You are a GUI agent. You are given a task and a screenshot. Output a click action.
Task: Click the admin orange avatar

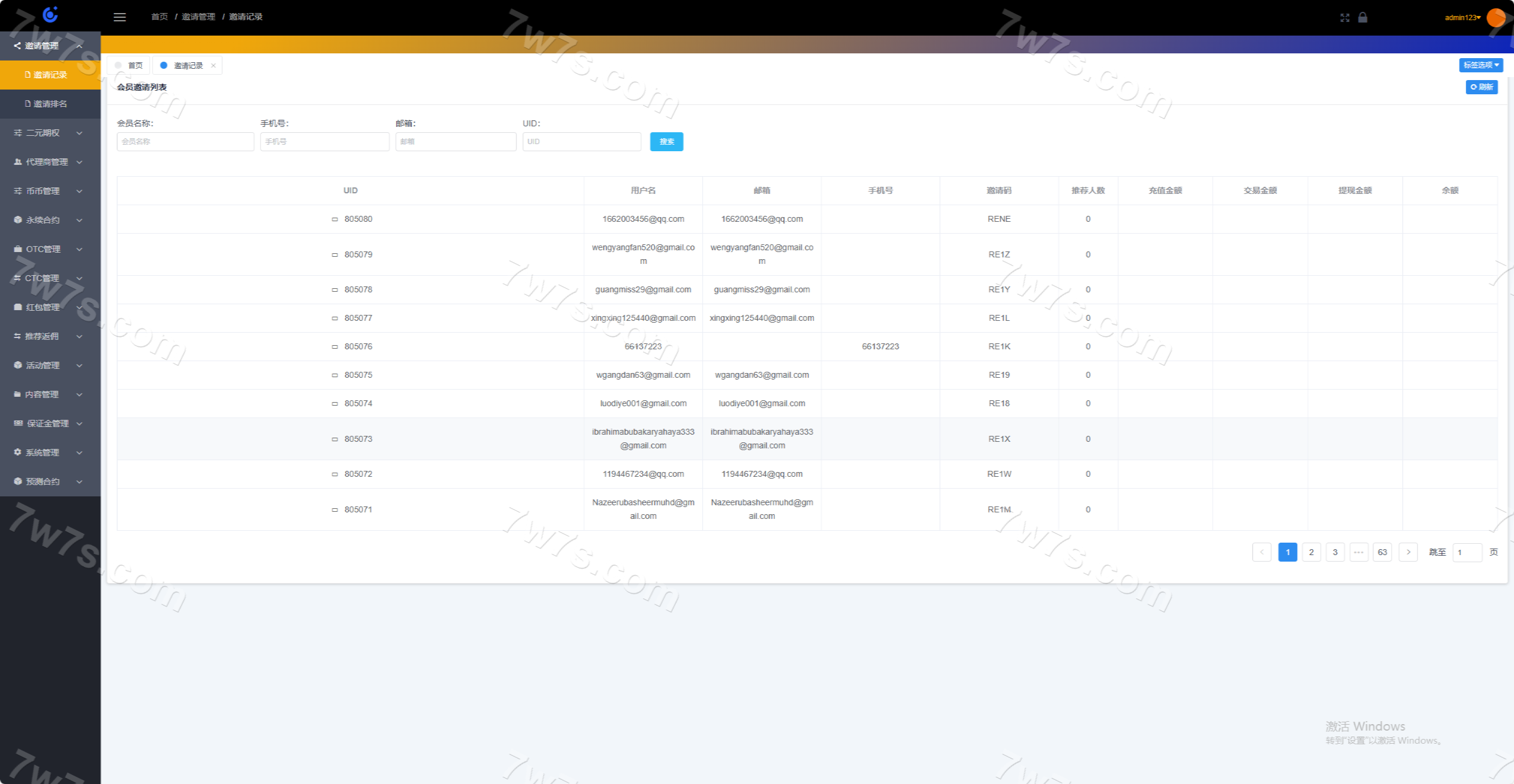1496,17
